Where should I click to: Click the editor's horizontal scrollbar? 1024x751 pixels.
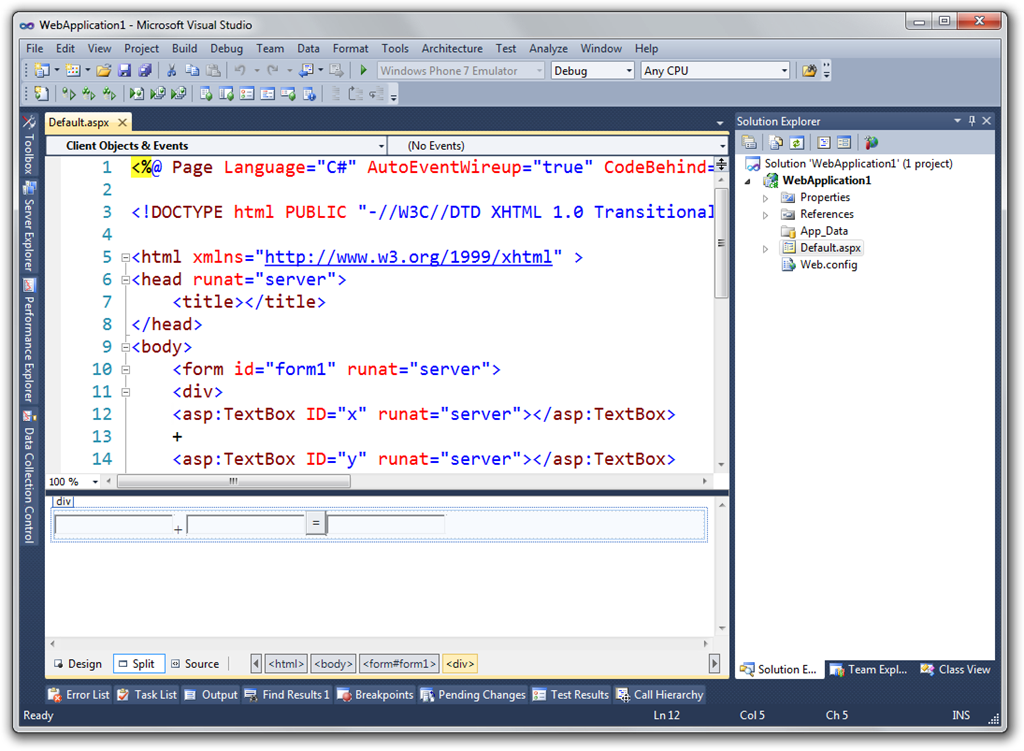235,481
